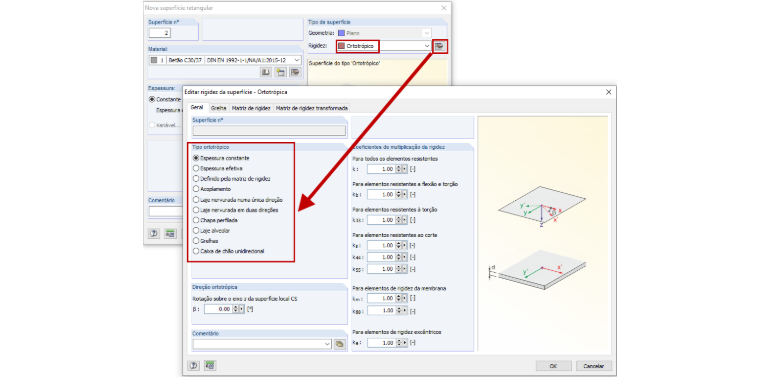Select Espessura efetiva option
Image resolution: width=760 pixels, height=377 pixels.
tap(196, 168)
